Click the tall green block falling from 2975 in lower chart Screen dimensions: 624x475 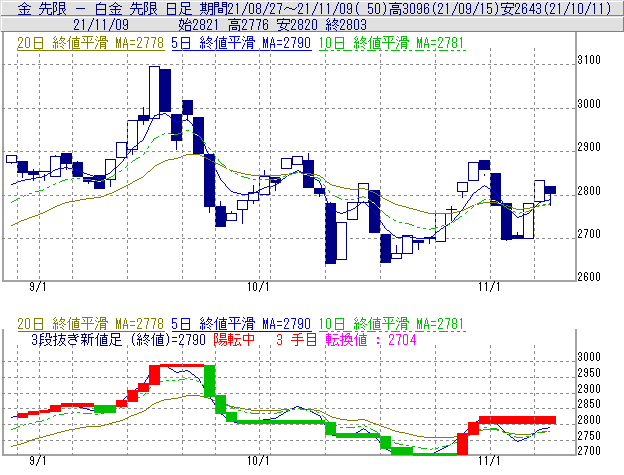tap(210, 381)
